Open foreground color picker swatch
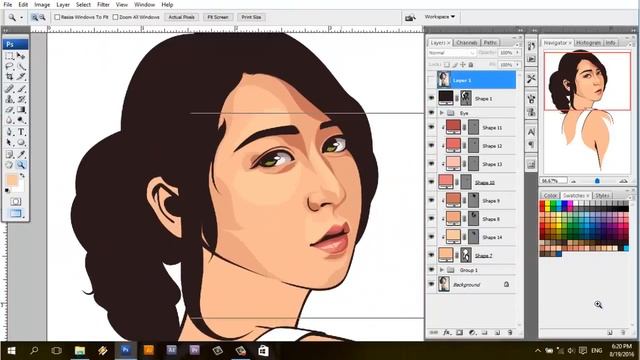Viewport: 640px width, 360px height. 12,180
